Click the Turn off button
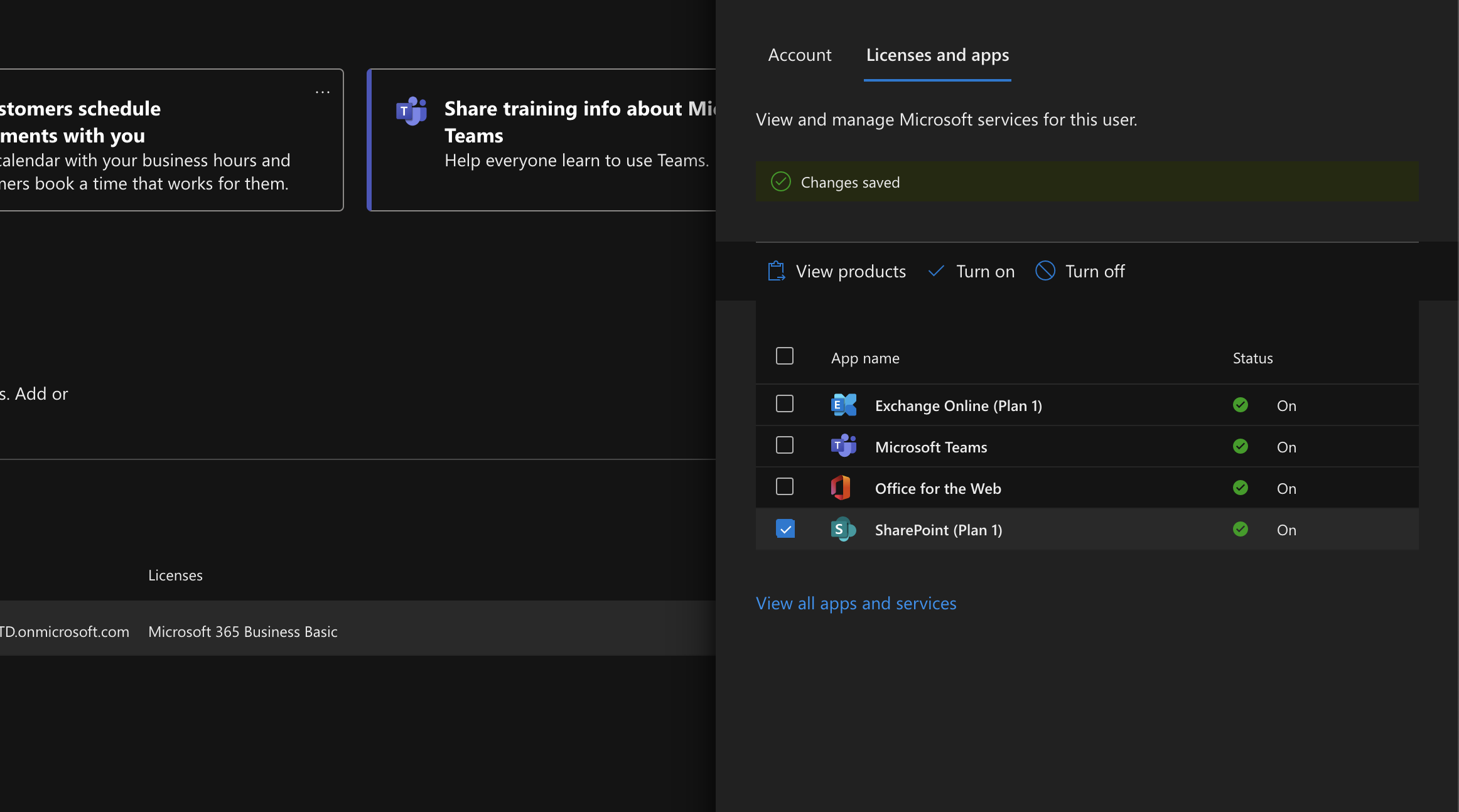 pos(1080,271)
